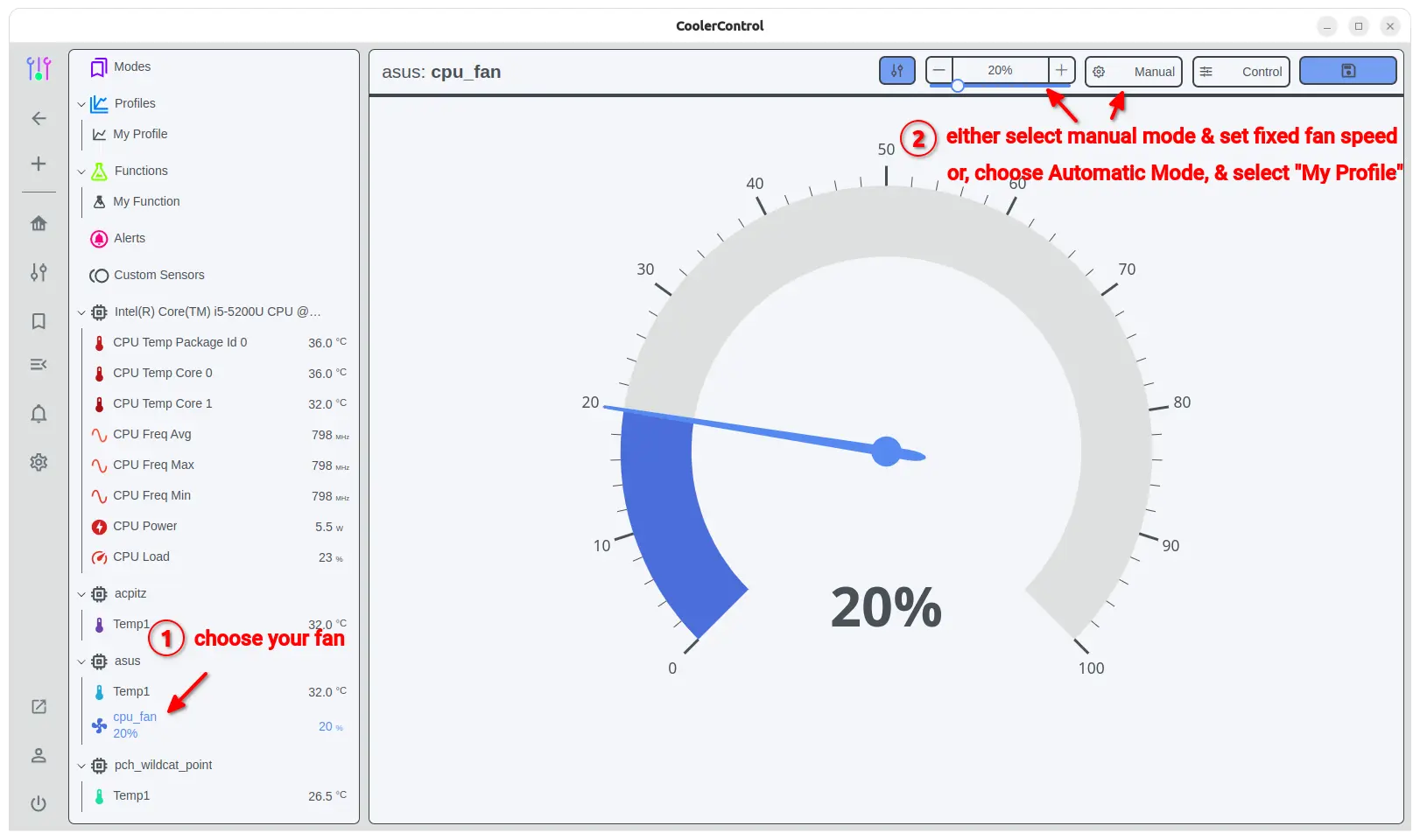
Task: Click the bookmark modes icon in sidebar
Action: coord(39,321)
